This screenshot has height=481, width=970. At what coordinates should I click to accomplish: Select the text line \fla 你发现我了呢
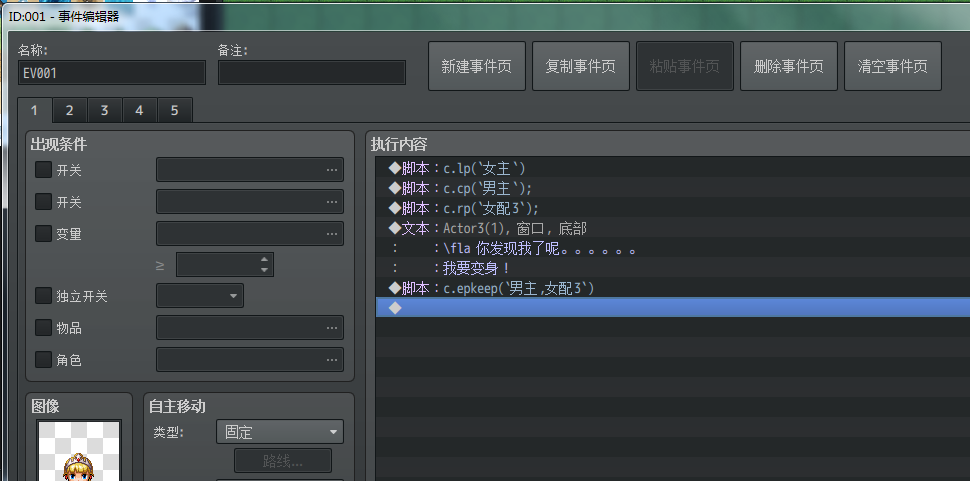point(672,249)
